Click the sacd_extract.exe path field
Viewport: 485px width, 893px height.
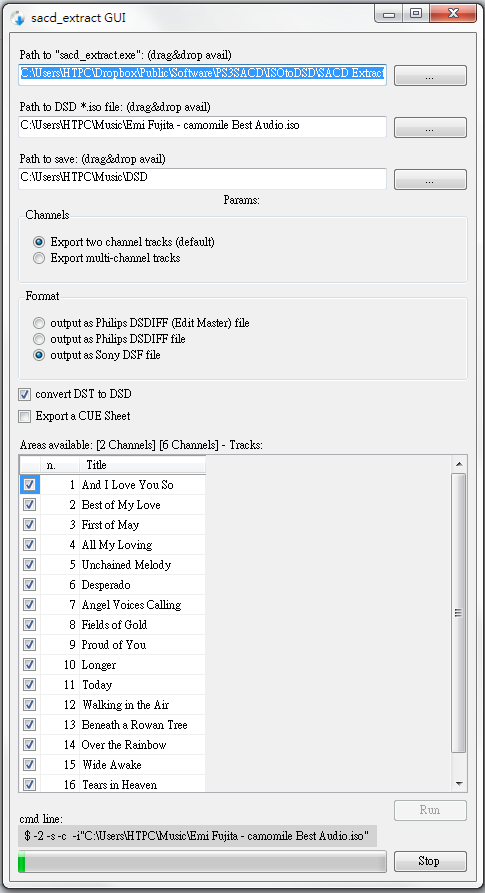203,74
